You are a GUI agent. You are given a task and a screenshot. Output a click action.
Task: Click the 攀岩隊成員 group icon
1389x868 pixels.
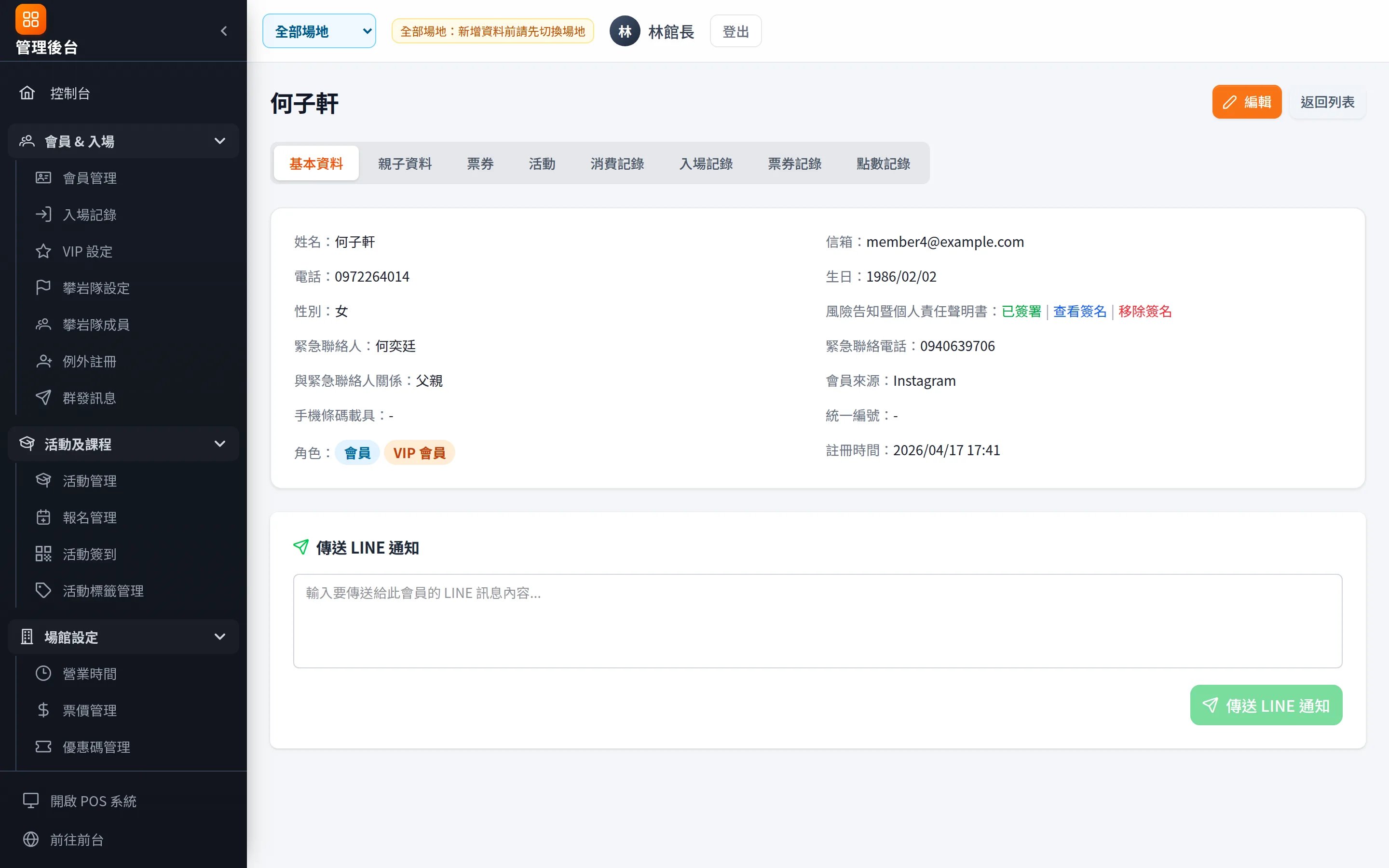point(43,325)
